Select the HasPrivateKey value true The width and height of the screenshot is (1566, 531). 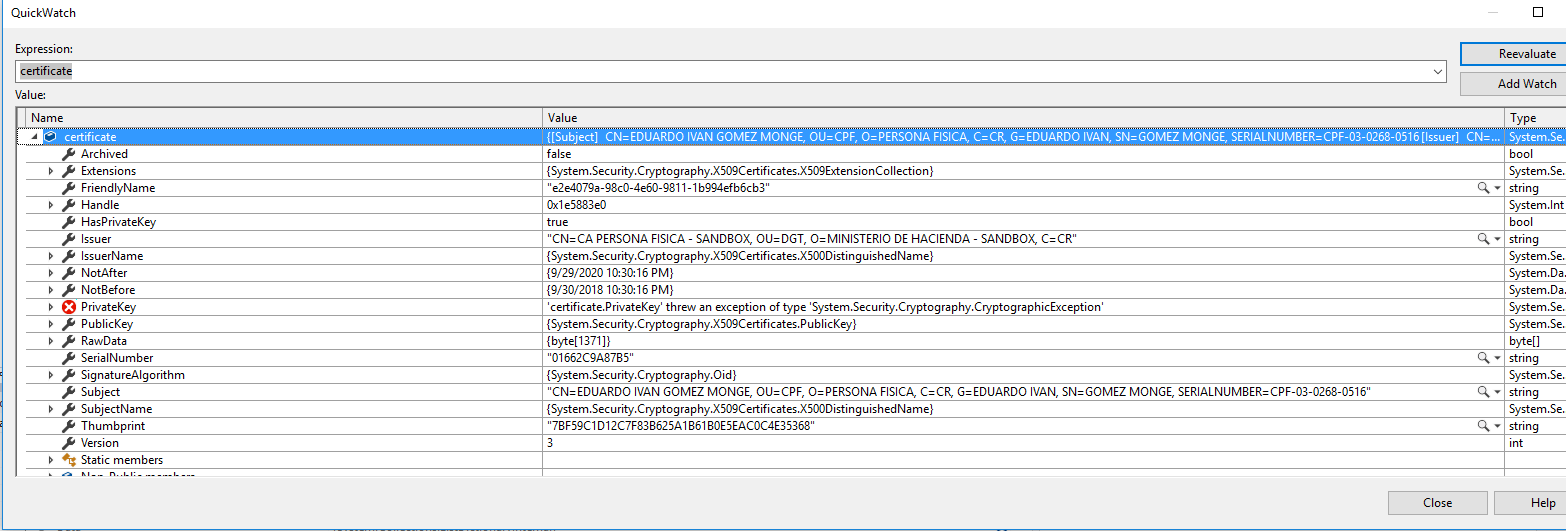pos(557,222)
